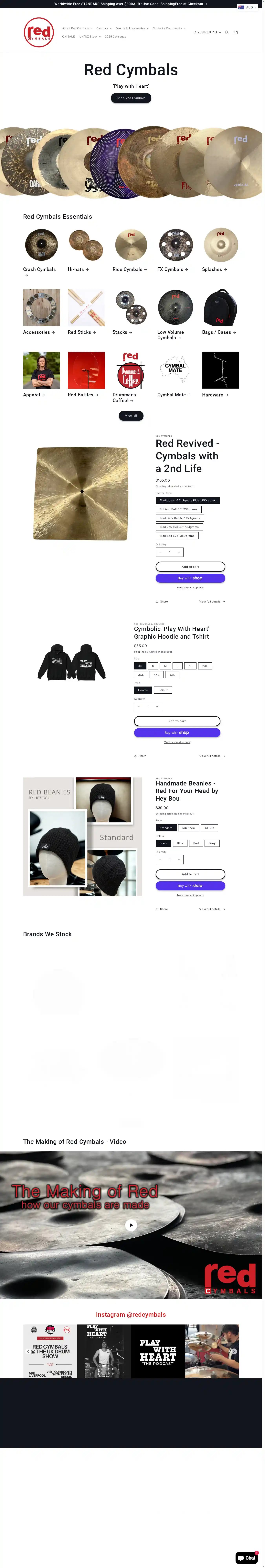
Task: Select Brilliant Bell 5.5" 238grams option
Action: (x=178, y=509)
